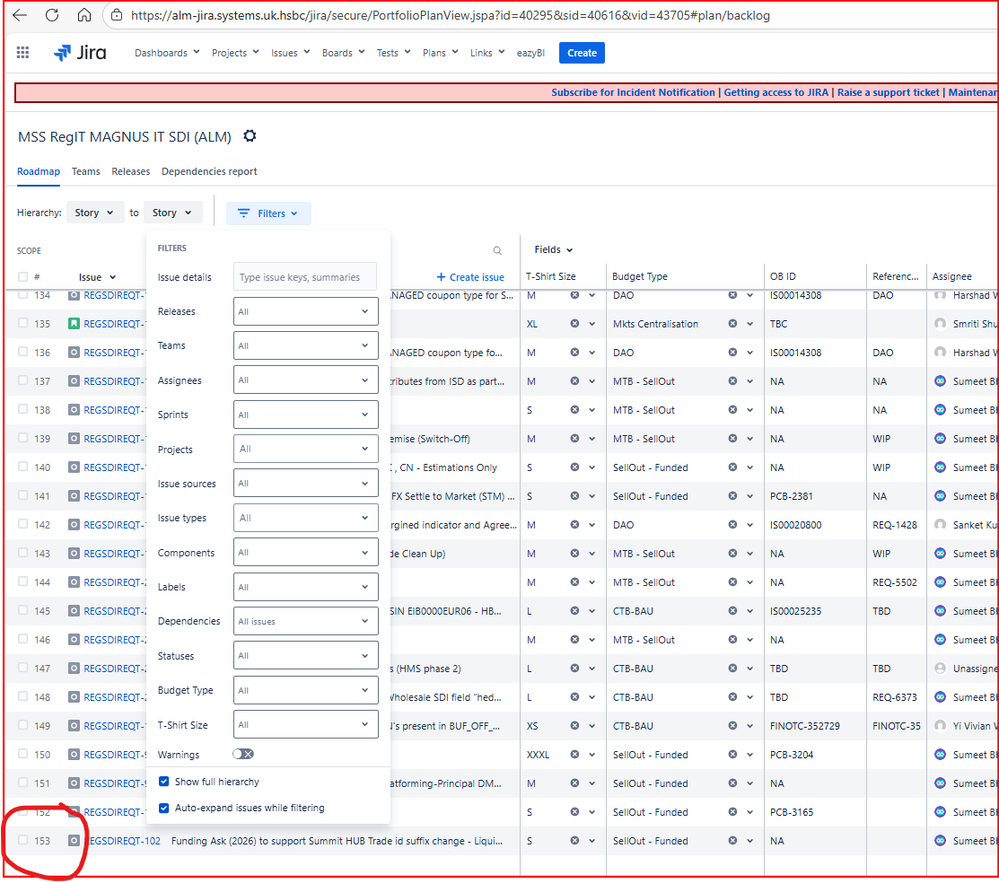The width and height of the screenshot is (999, 882).
Task: Click issue type icon of row 153
Action: (x=74, y=841)
